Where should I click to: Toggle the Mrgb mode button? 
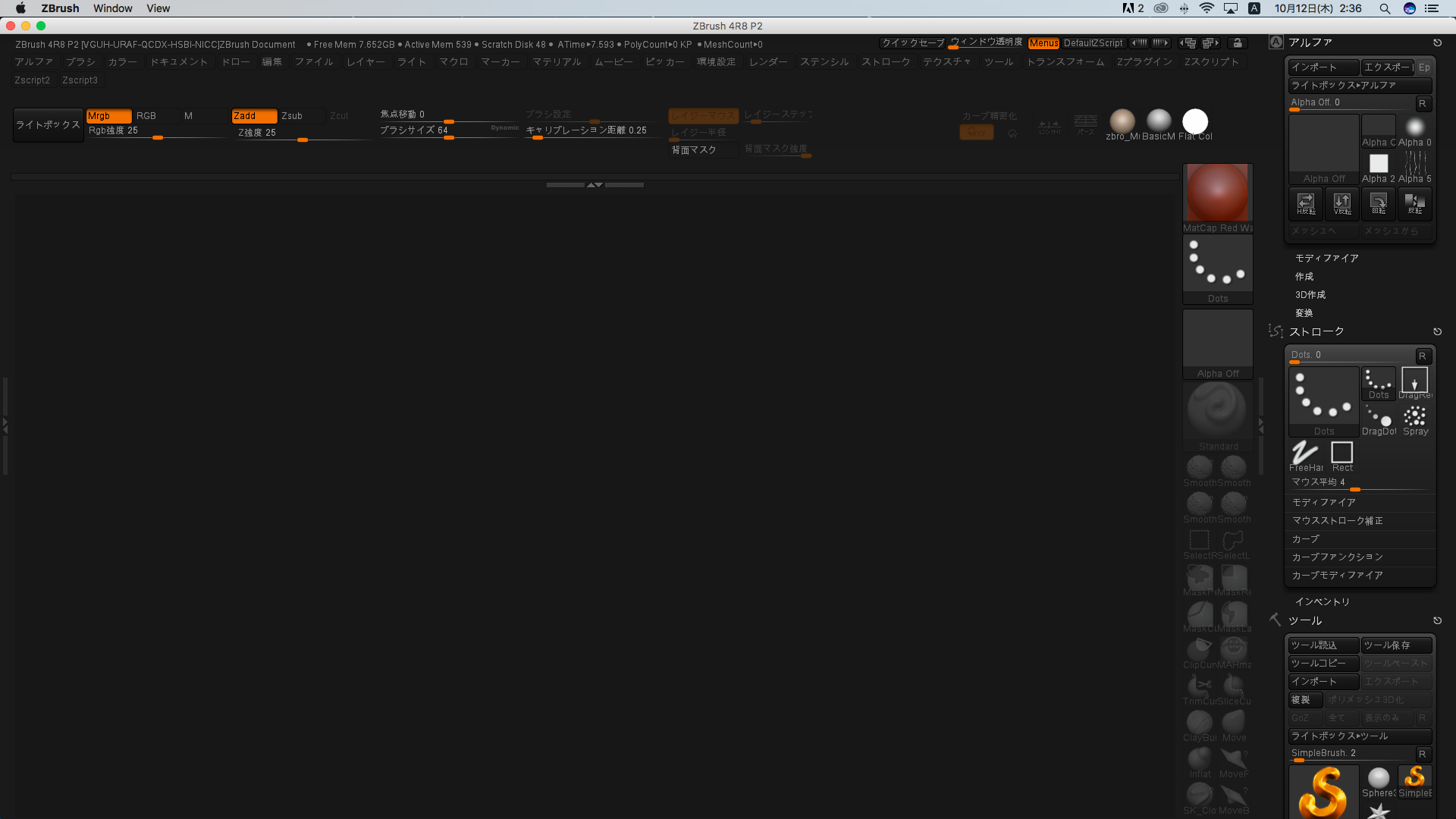tap(108, 116)
